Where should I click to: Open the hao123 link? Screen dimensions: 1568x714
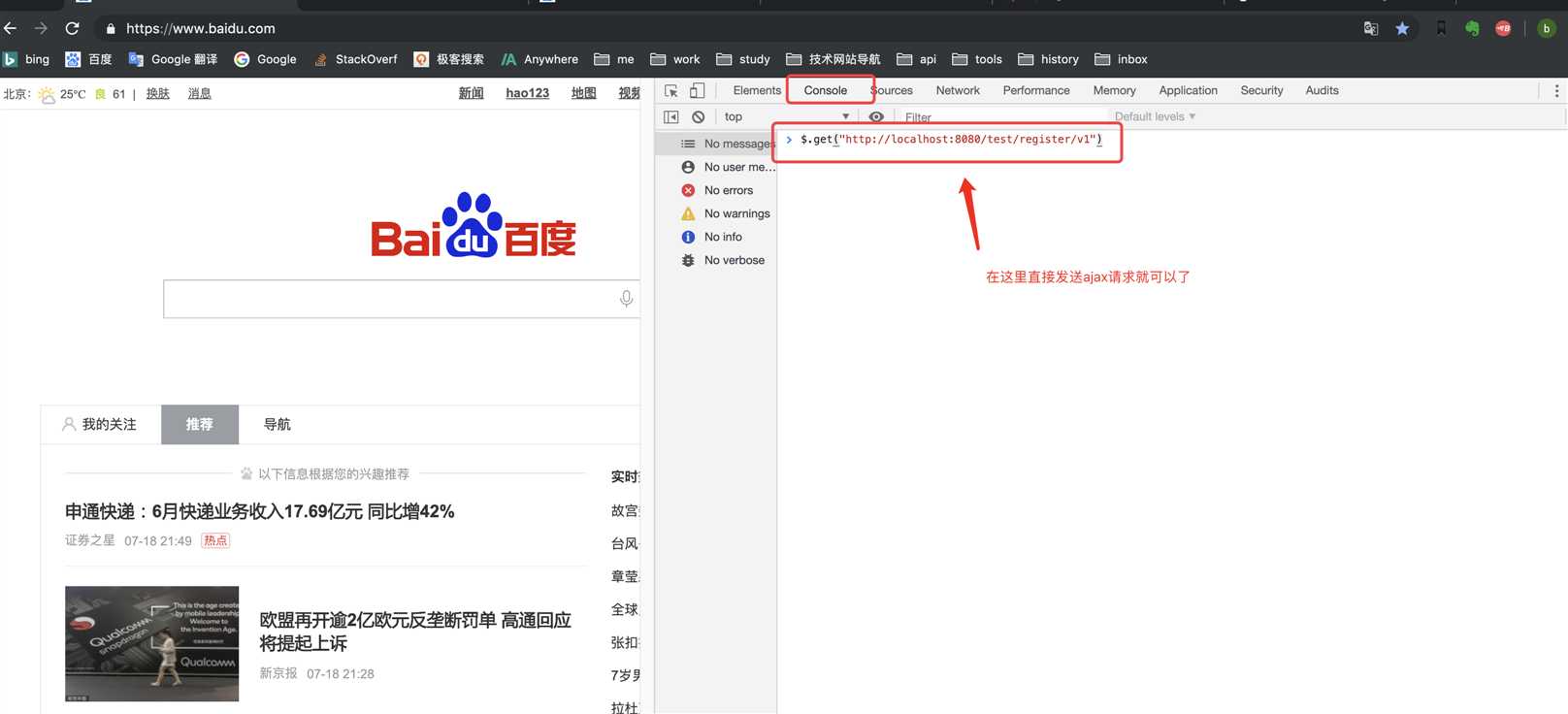pyautogui.click(x=528, y=93)
